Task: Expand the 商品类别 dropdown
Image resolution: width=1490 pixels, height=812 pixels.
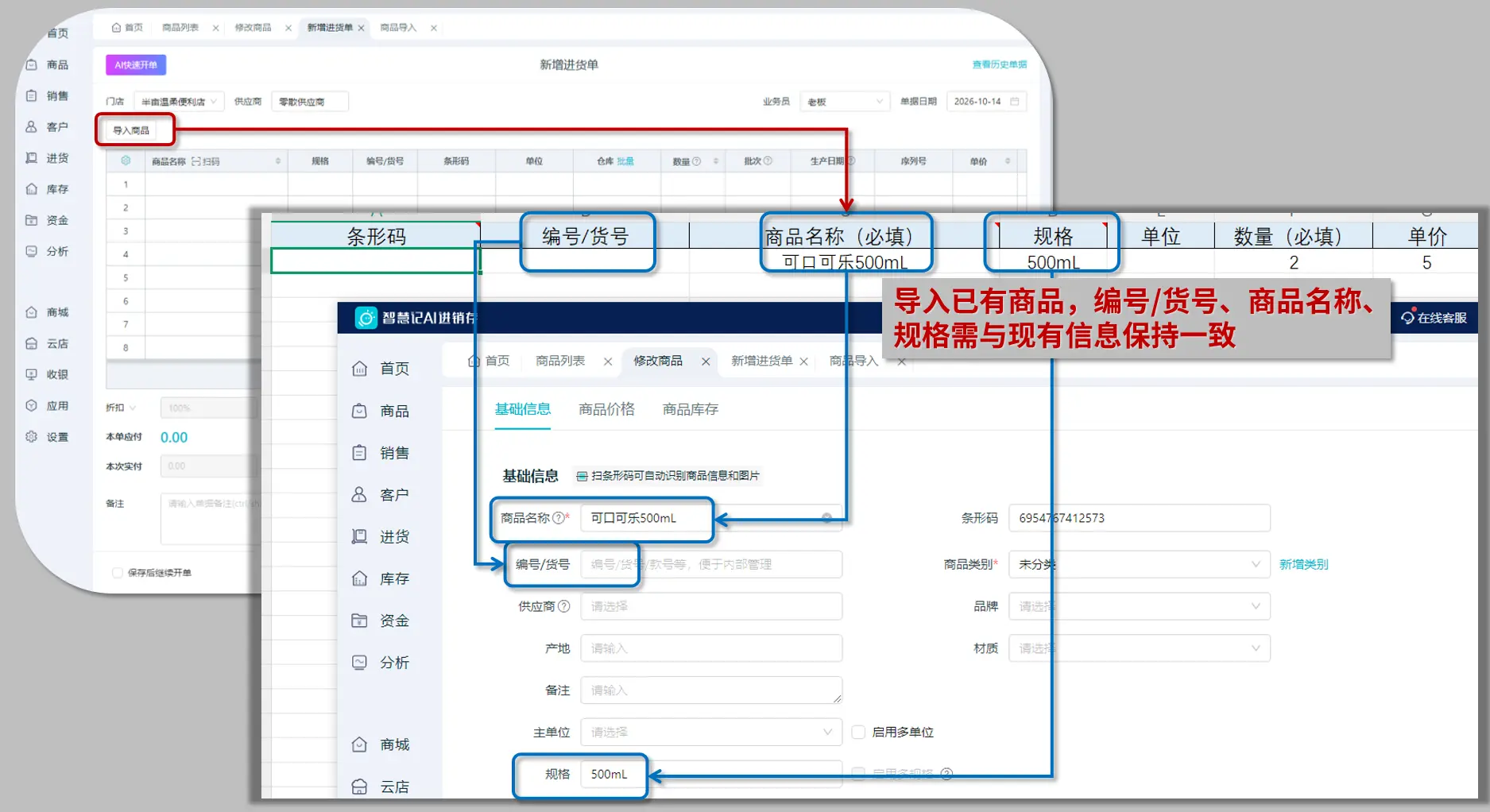Action: coord(1139,564)
